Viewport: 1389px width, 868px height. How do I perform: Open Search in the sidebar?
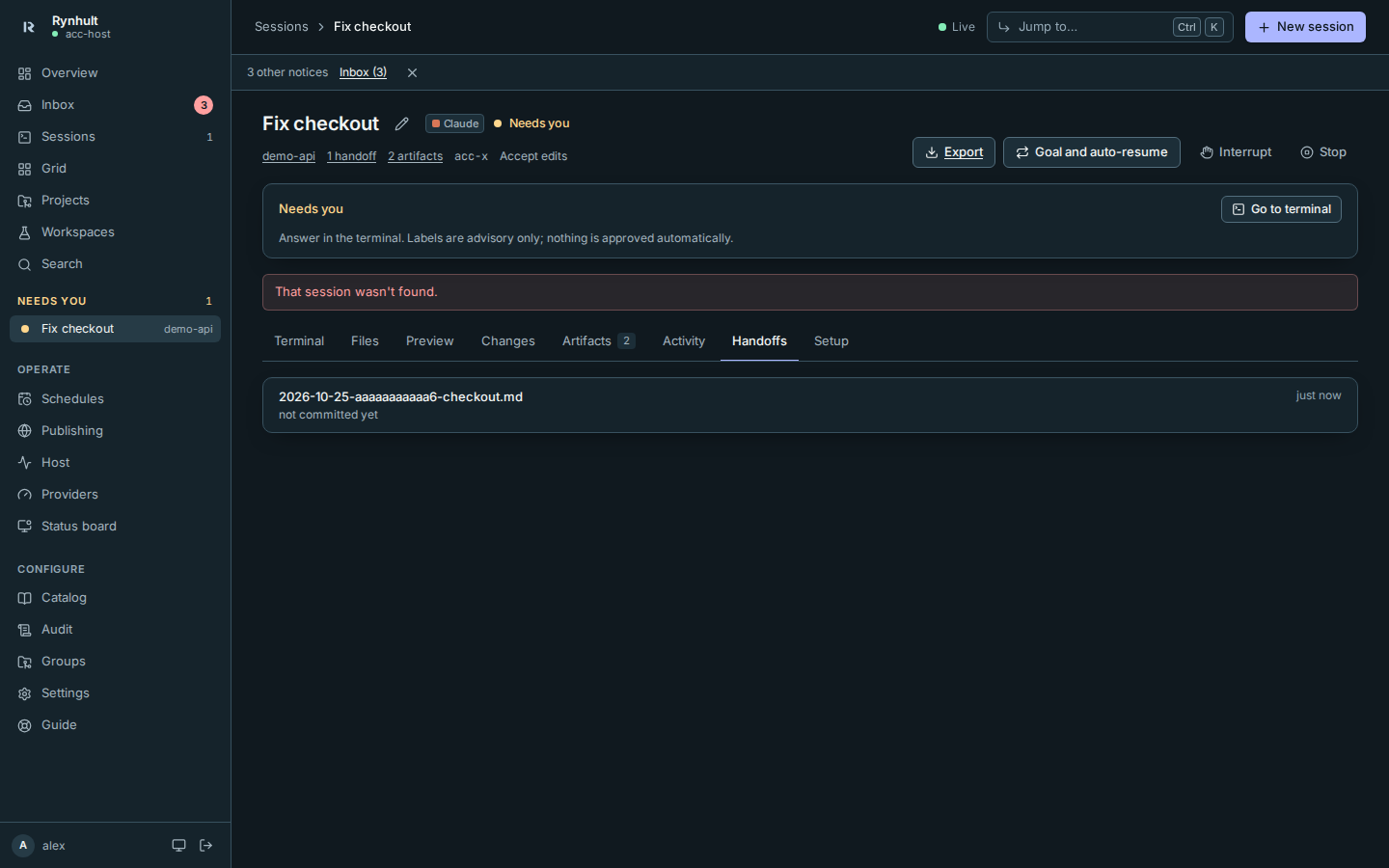coord(115,264)
